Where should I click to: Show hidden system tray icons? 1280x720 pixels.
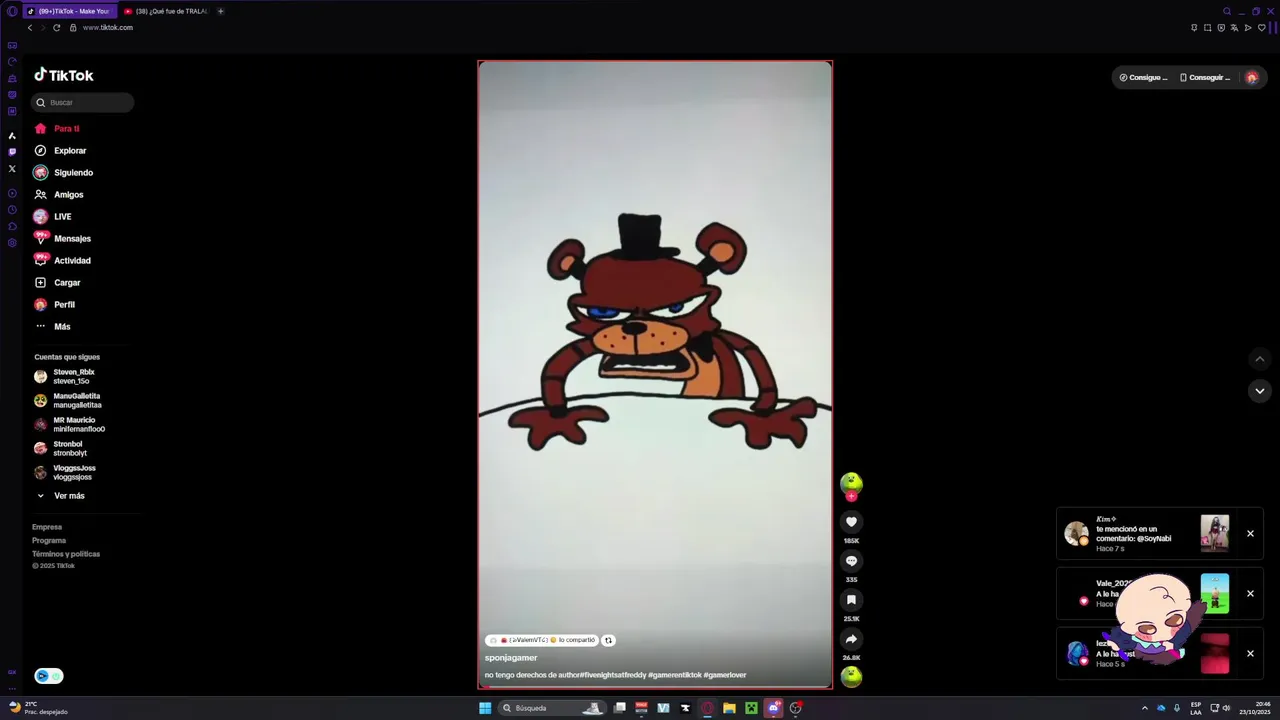[1145, 708]
